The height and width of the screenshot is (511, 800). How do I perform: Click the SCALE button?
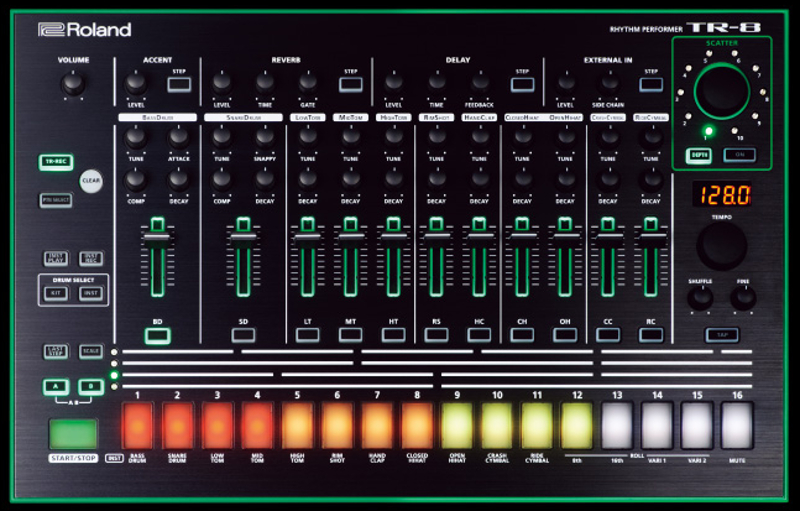pos(91,351)
